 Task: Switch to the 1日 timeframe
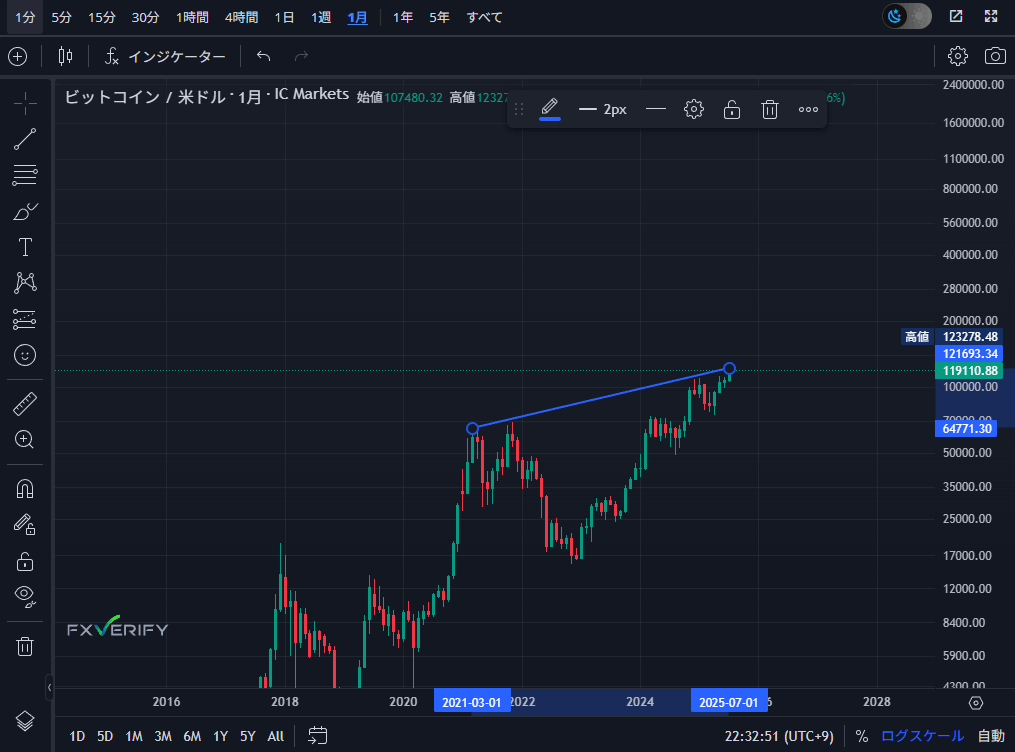point(284,17)
